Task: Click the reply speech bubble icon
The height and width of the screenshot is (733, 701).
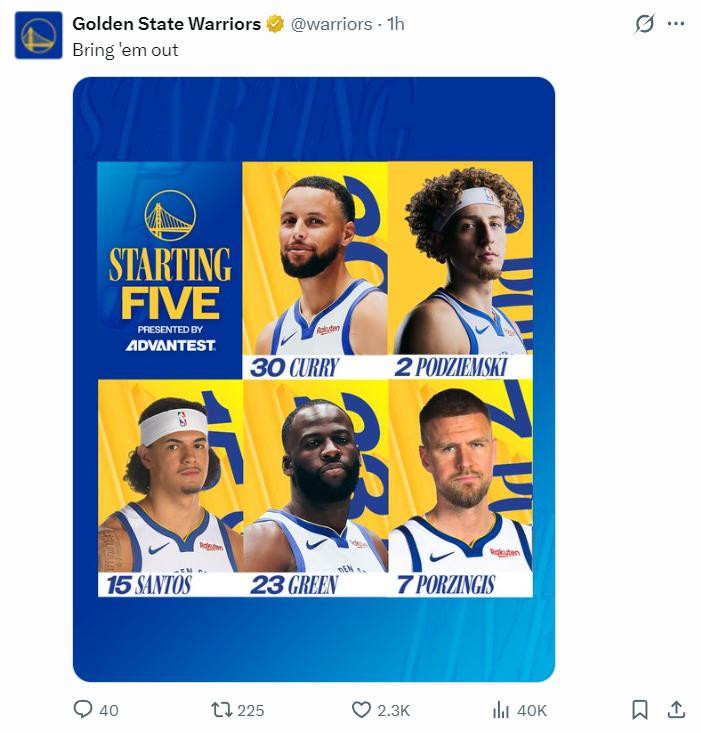Action: tap(84, 709)
